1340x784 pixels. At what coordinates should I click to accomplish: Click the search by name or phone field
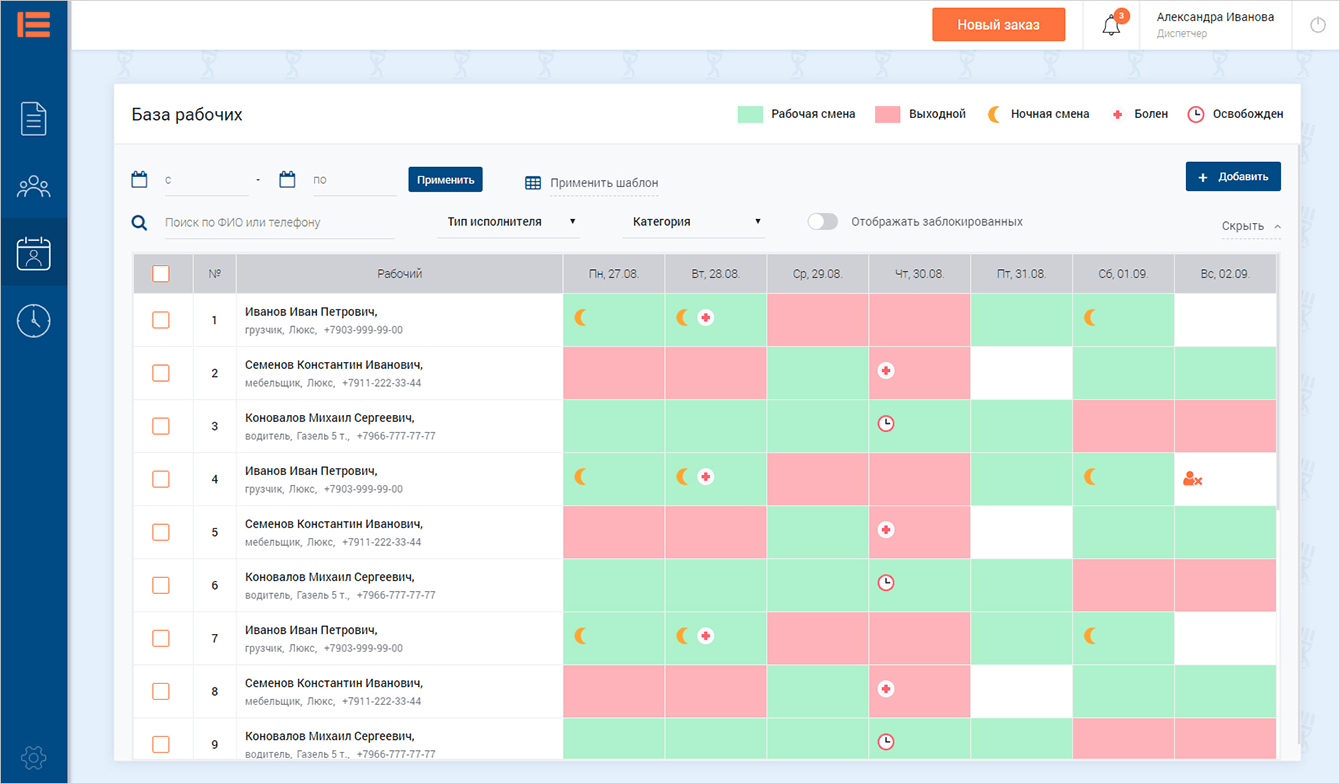(278, 223)
